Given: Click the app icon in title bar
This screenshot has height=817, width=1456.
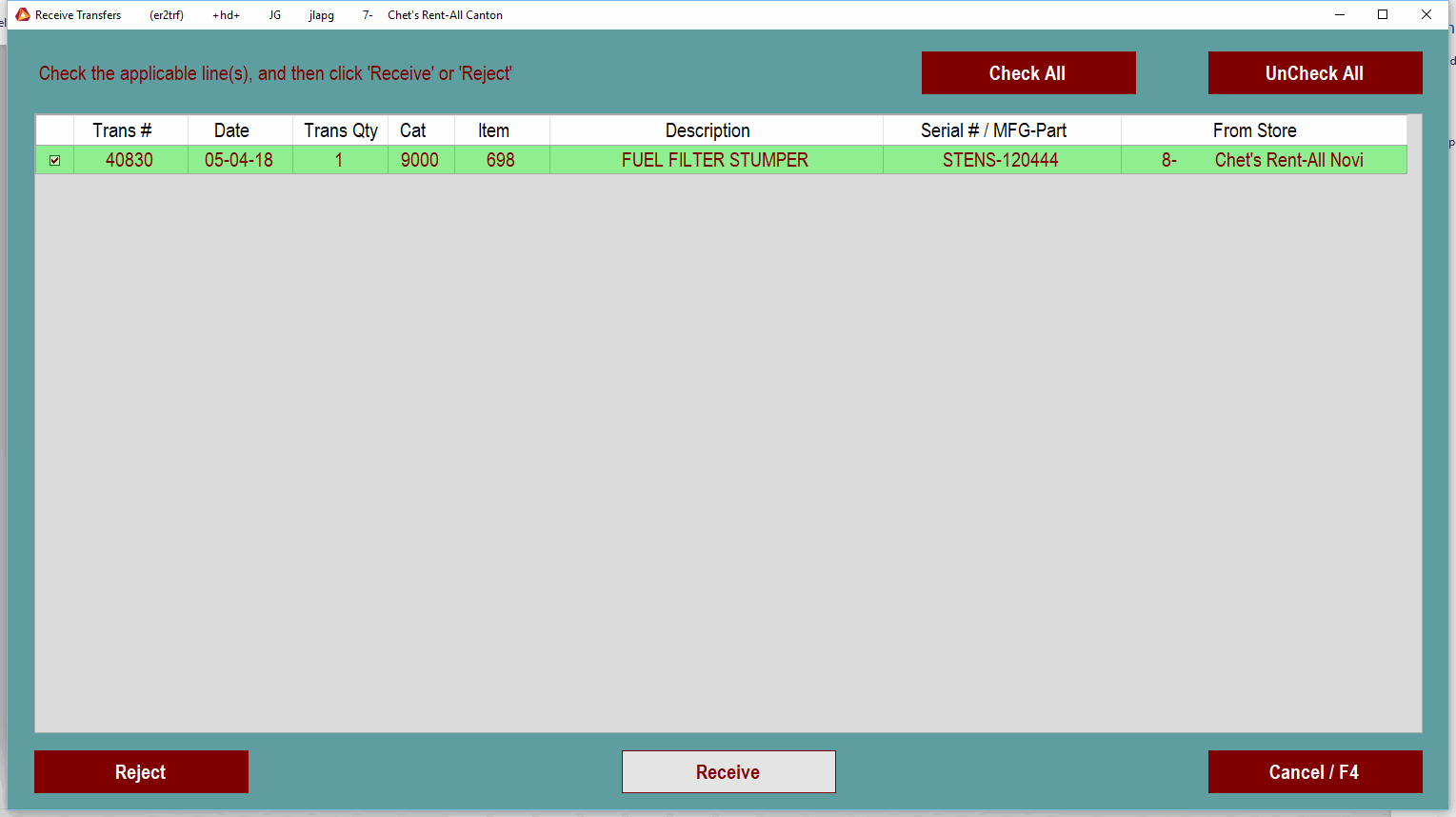Looking at the screenshot, I should 23,14.
